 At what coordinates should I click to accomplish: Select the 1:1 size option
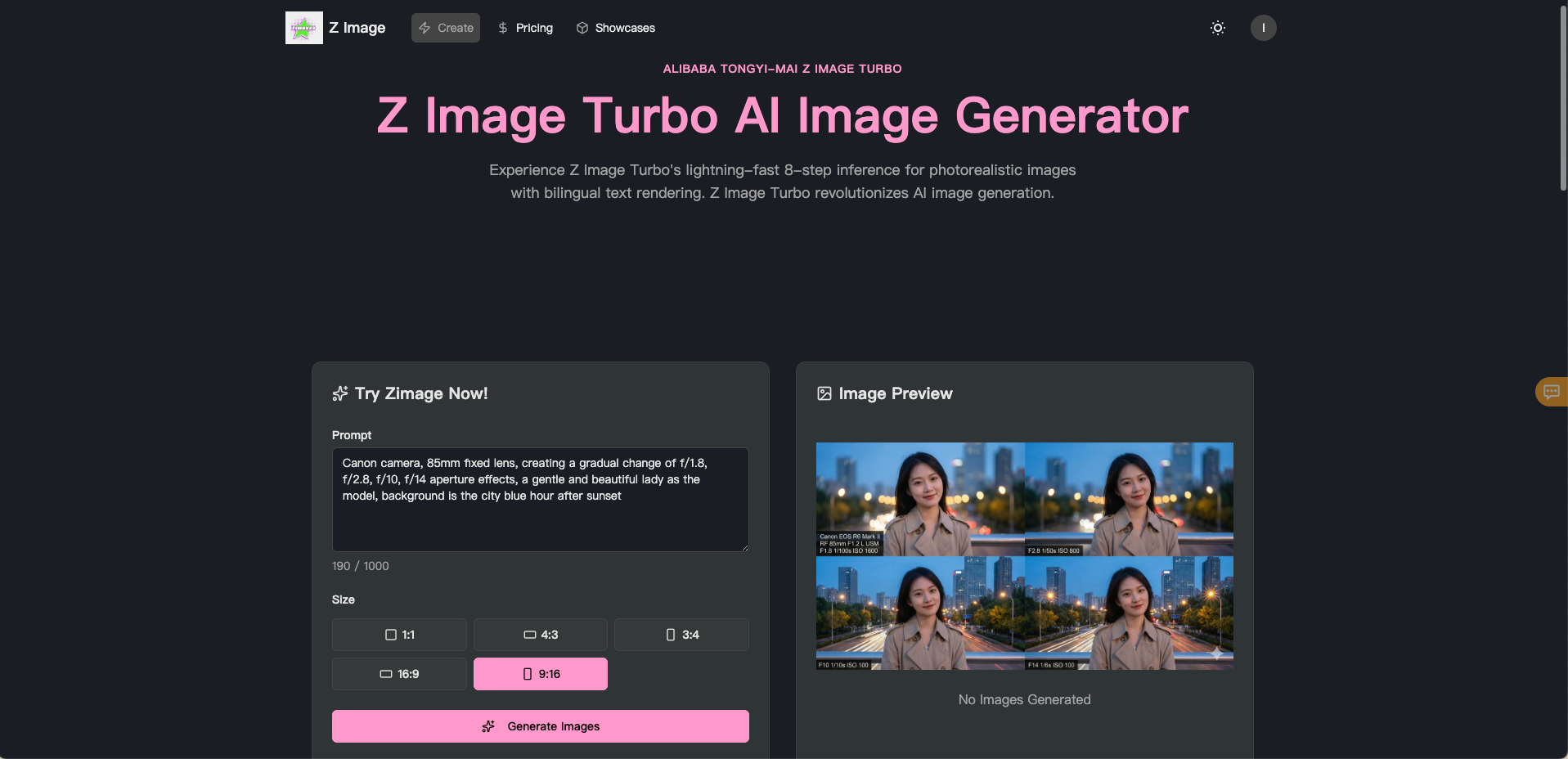point(399,635)
